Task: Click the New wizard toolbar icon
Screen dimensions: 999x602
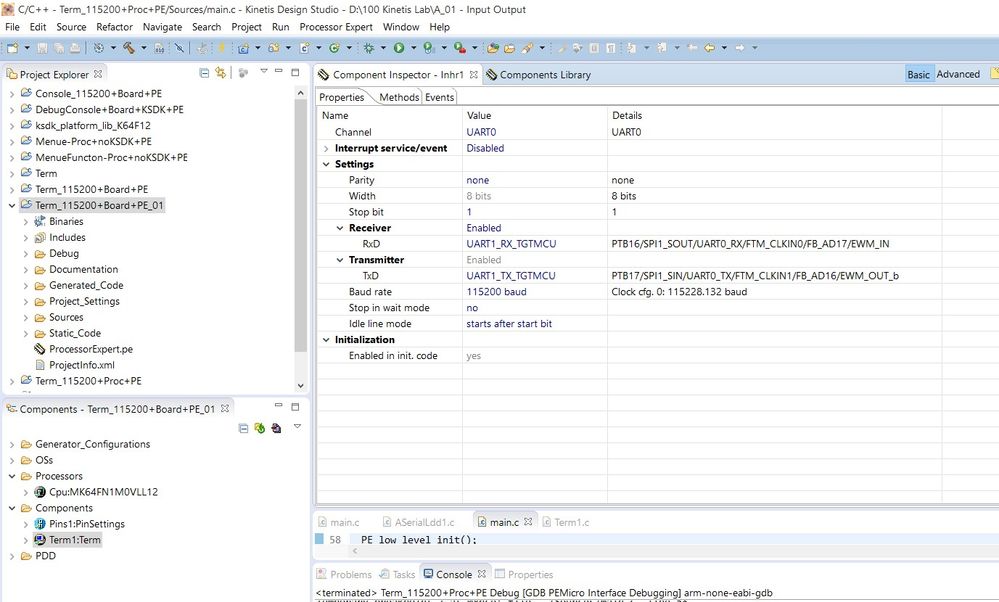Action: click(13, 48)
